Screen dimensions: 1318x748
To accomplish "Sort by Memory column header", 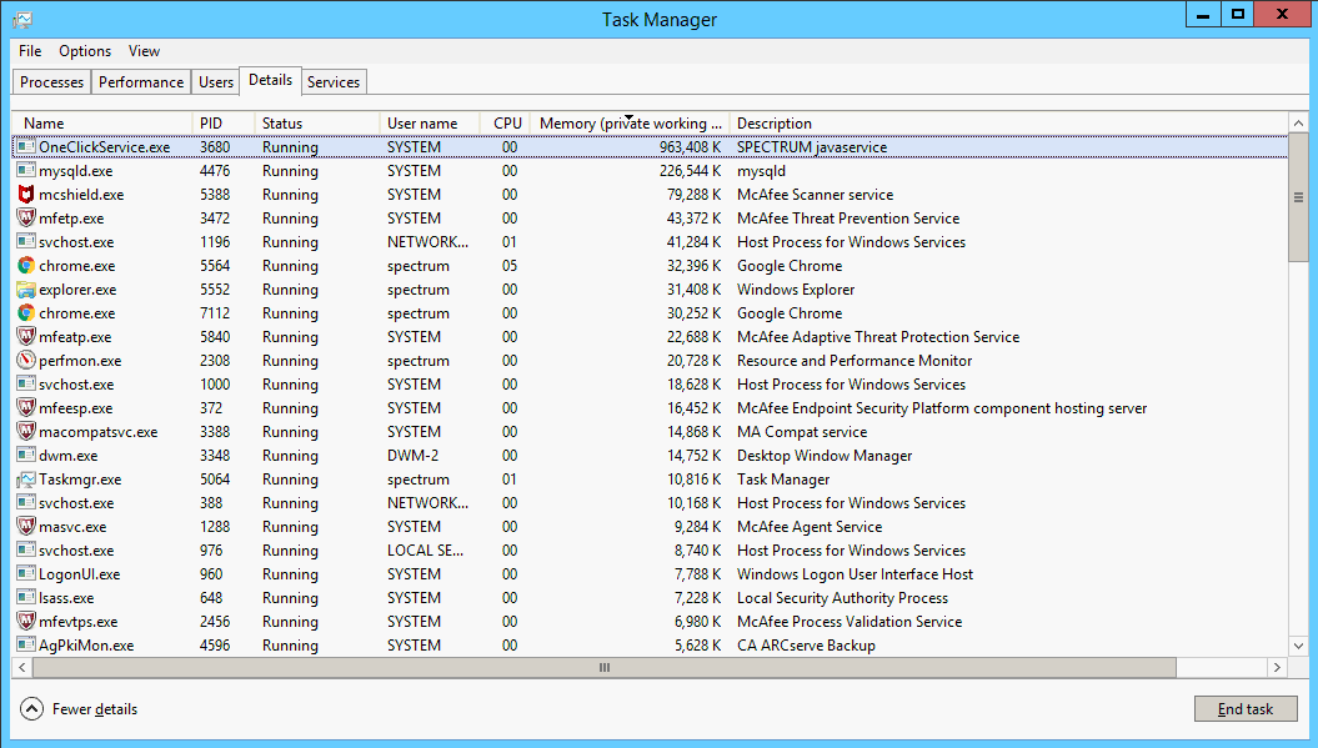I will tap(630, 123).
